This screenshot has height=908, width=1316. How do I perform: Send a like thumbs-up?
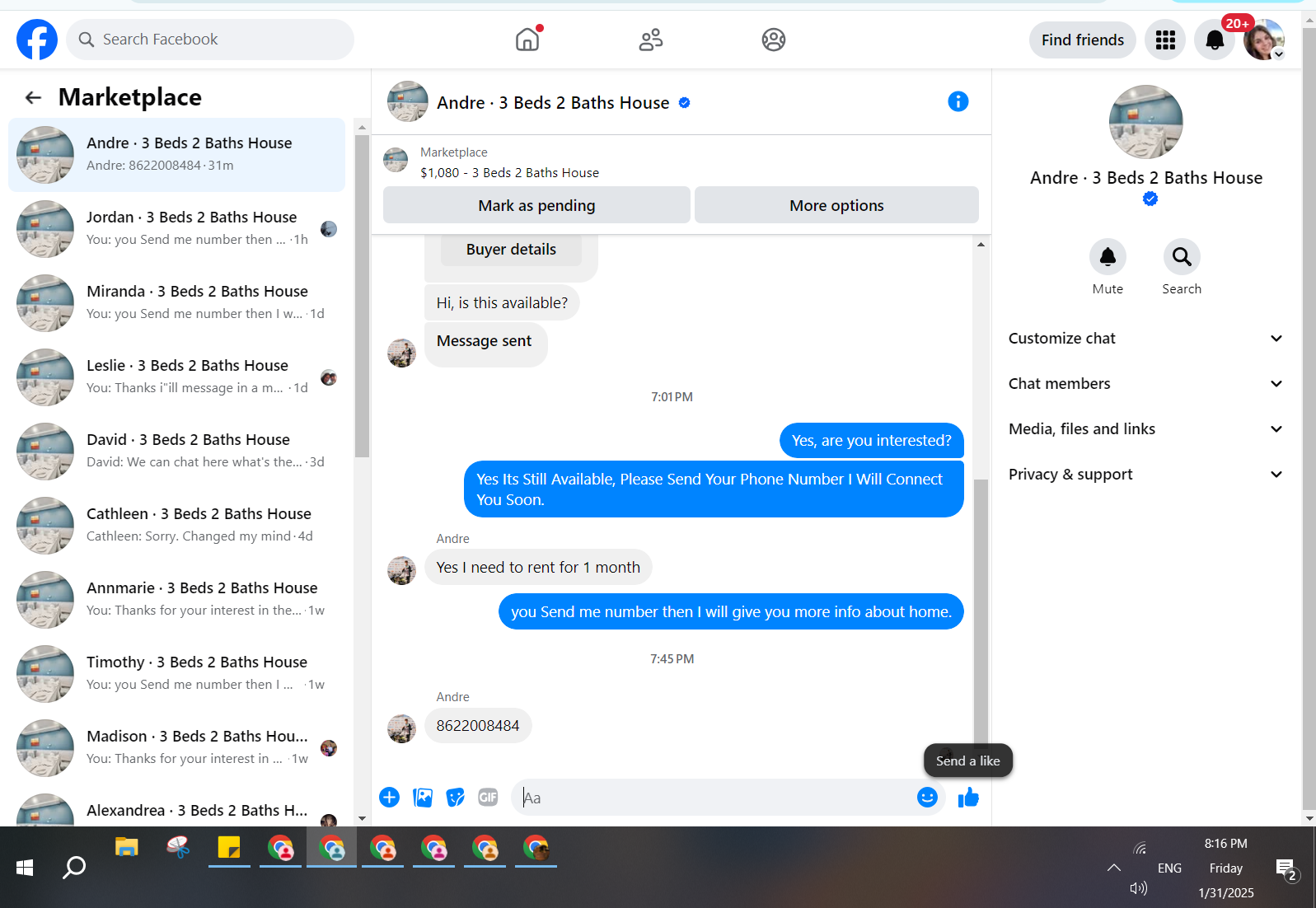click(968, 798)
